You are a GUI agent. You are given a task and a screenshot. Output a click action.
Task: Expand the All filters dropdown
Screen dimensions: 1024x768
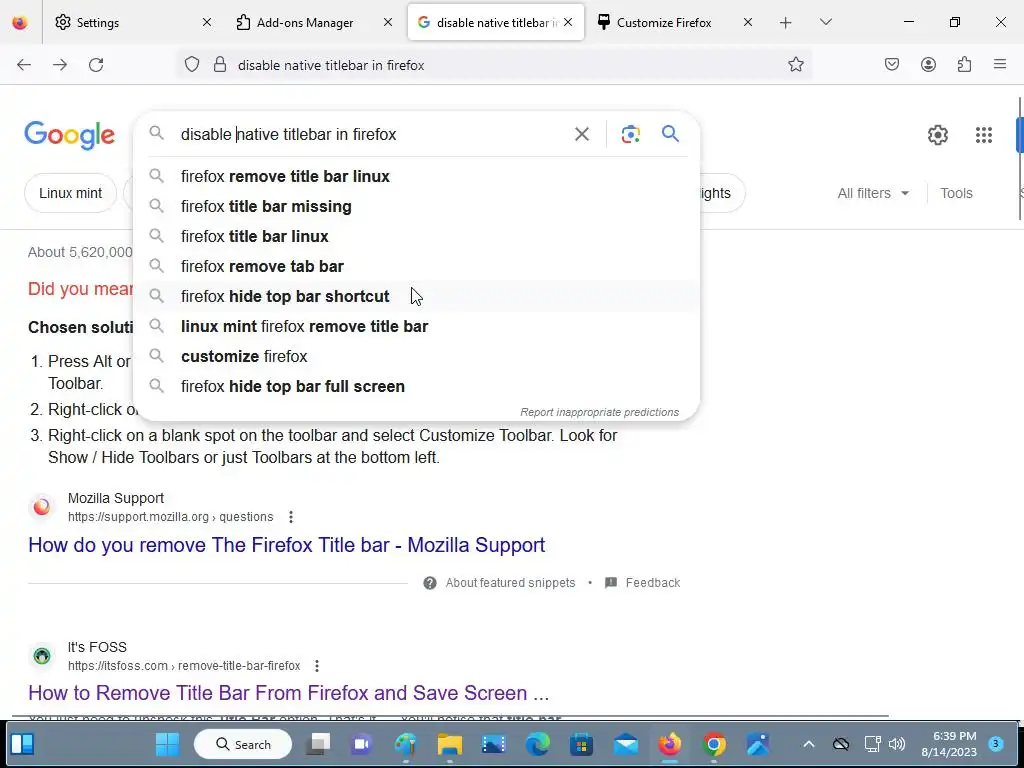pos(873,193)
